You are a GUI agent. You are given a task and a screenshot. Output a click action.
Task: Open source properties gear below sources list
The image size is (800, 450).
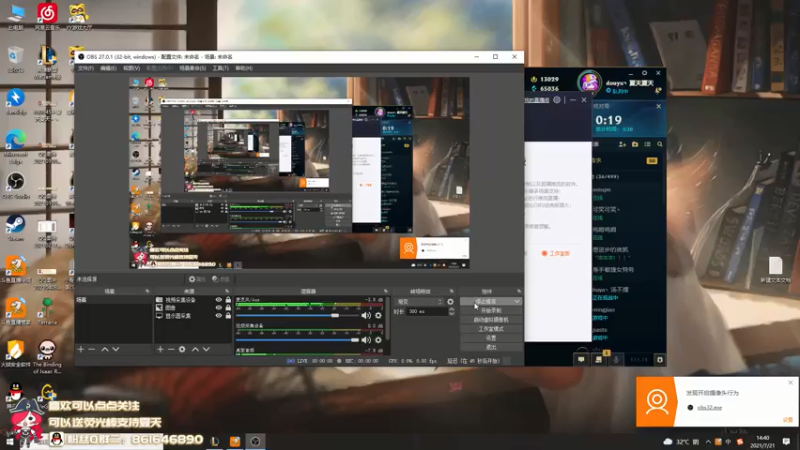point(182,349)
